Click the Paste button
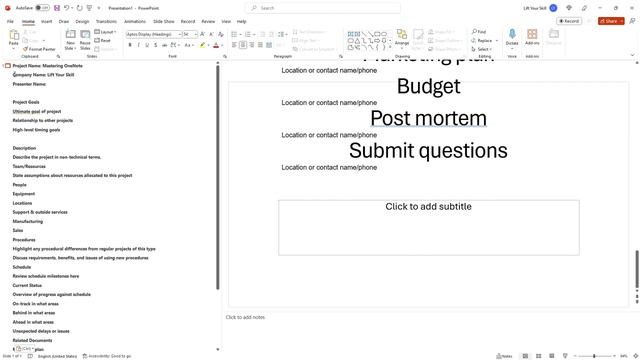640x360 pixels. 13,39
